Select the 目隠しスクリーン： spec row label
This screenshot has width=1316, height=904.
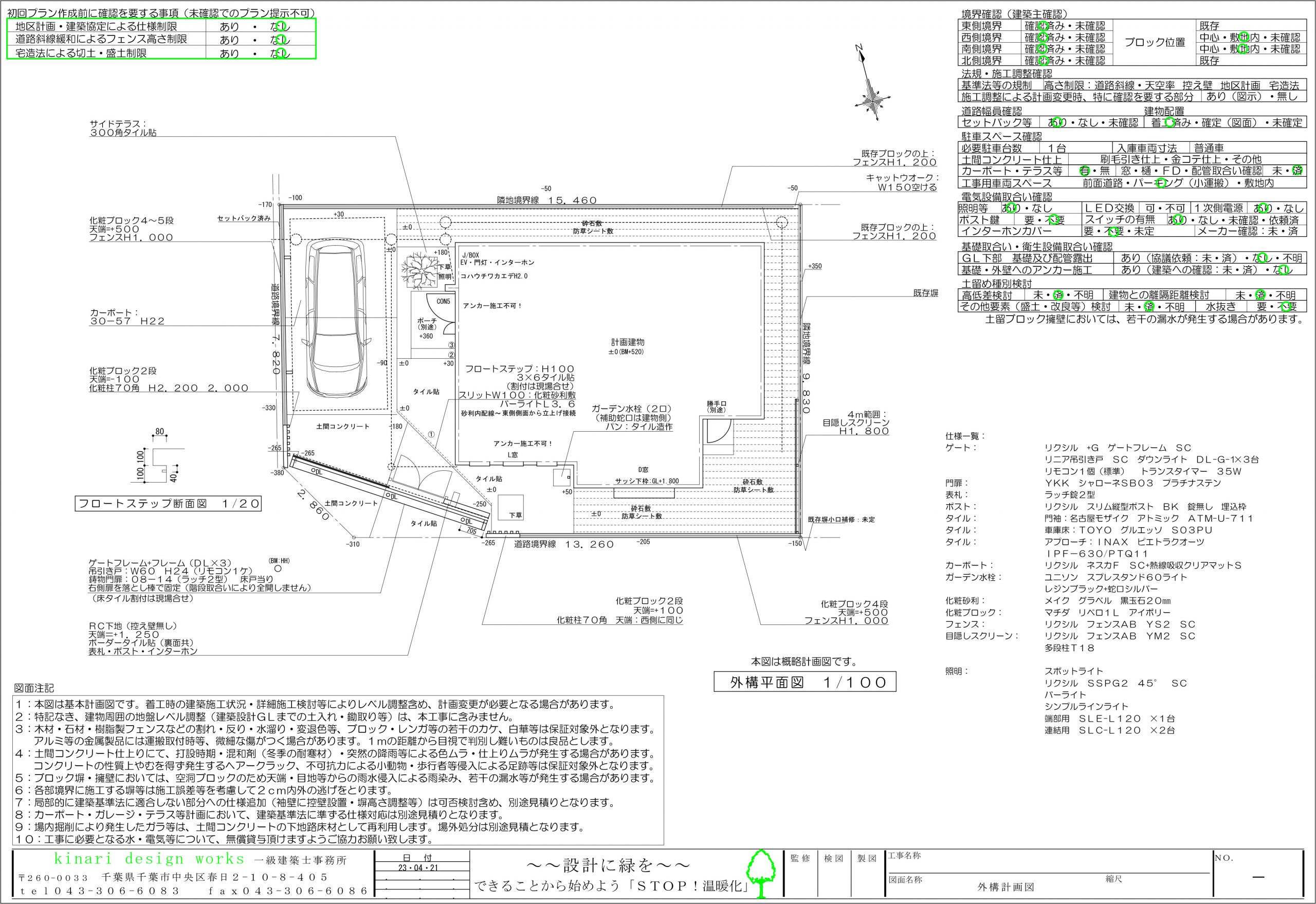click(x=982, y=636)
